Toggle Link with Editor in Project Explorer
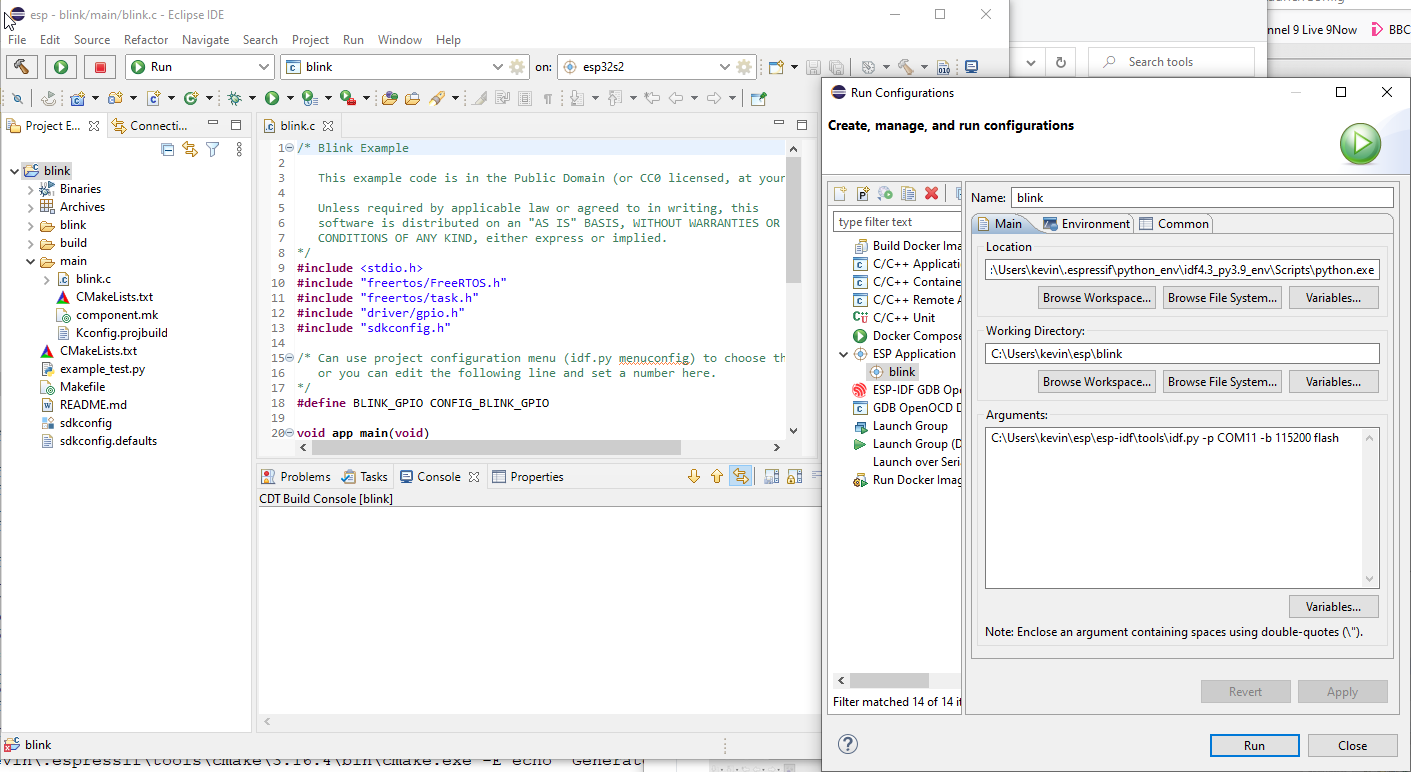The image size is (1411, 772). [190, 149]
